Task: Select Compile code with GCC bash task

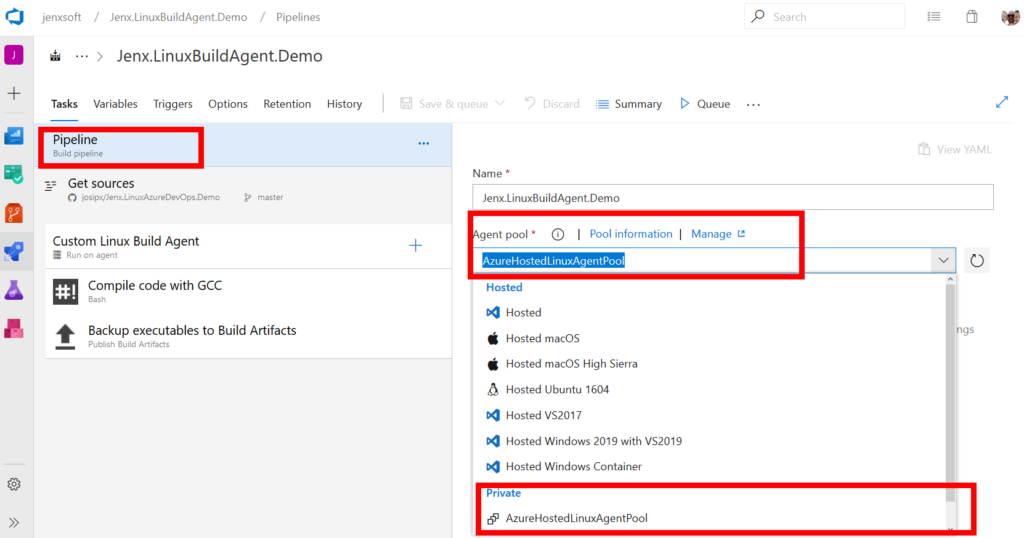Action: [x=249, y=291]
